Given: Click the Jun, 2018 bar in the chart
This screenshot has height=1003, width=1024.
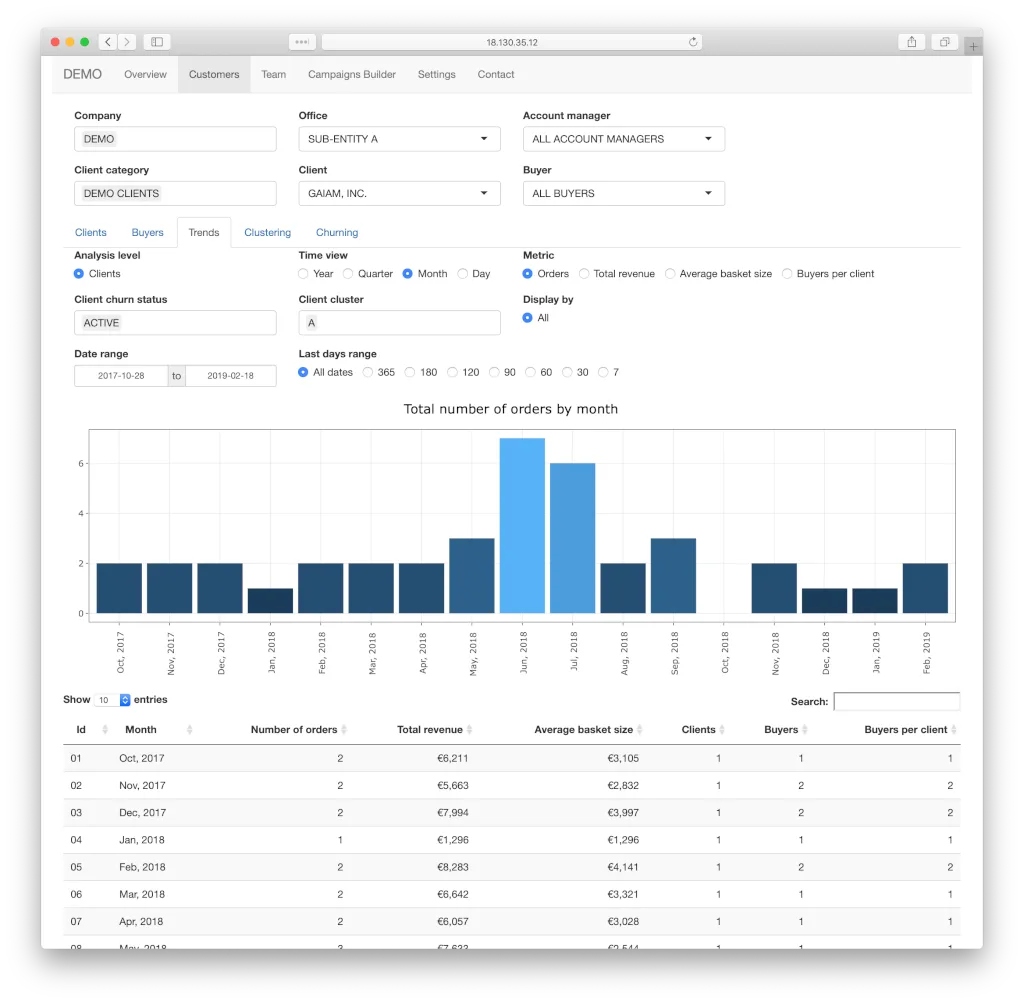Looking at the screenshot, I should tap(522, 526).
